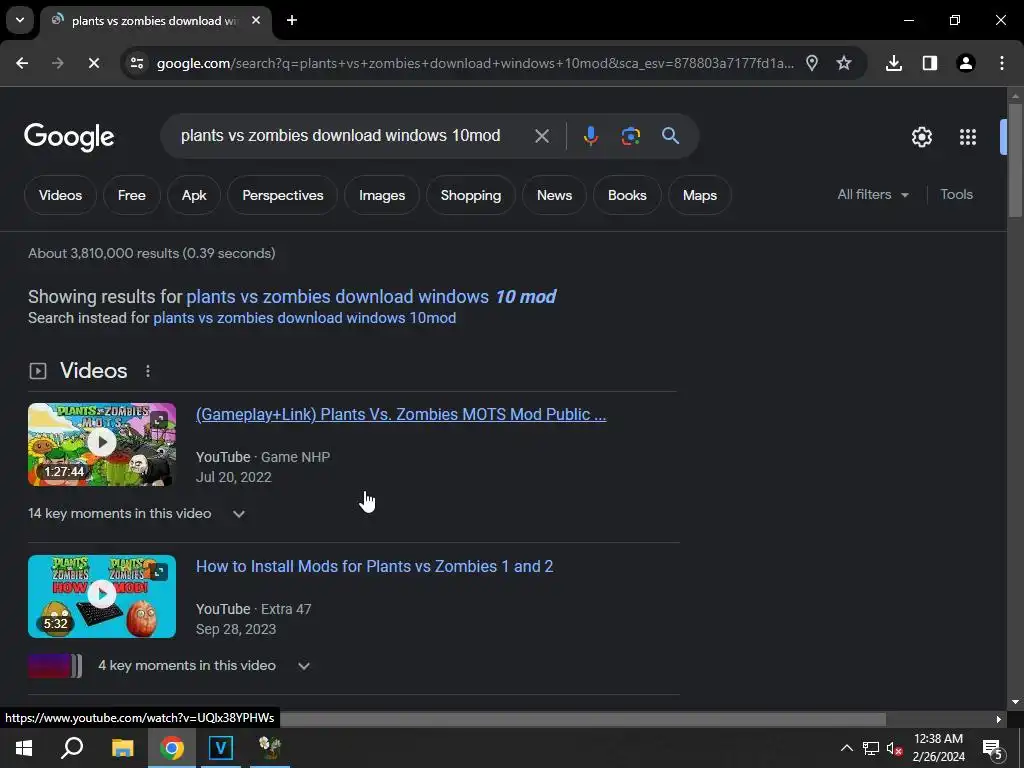The width and height of the screenshot is (1024, 768).
Task: Go back using the browser back arrow
Action: (x=22, y=63)
